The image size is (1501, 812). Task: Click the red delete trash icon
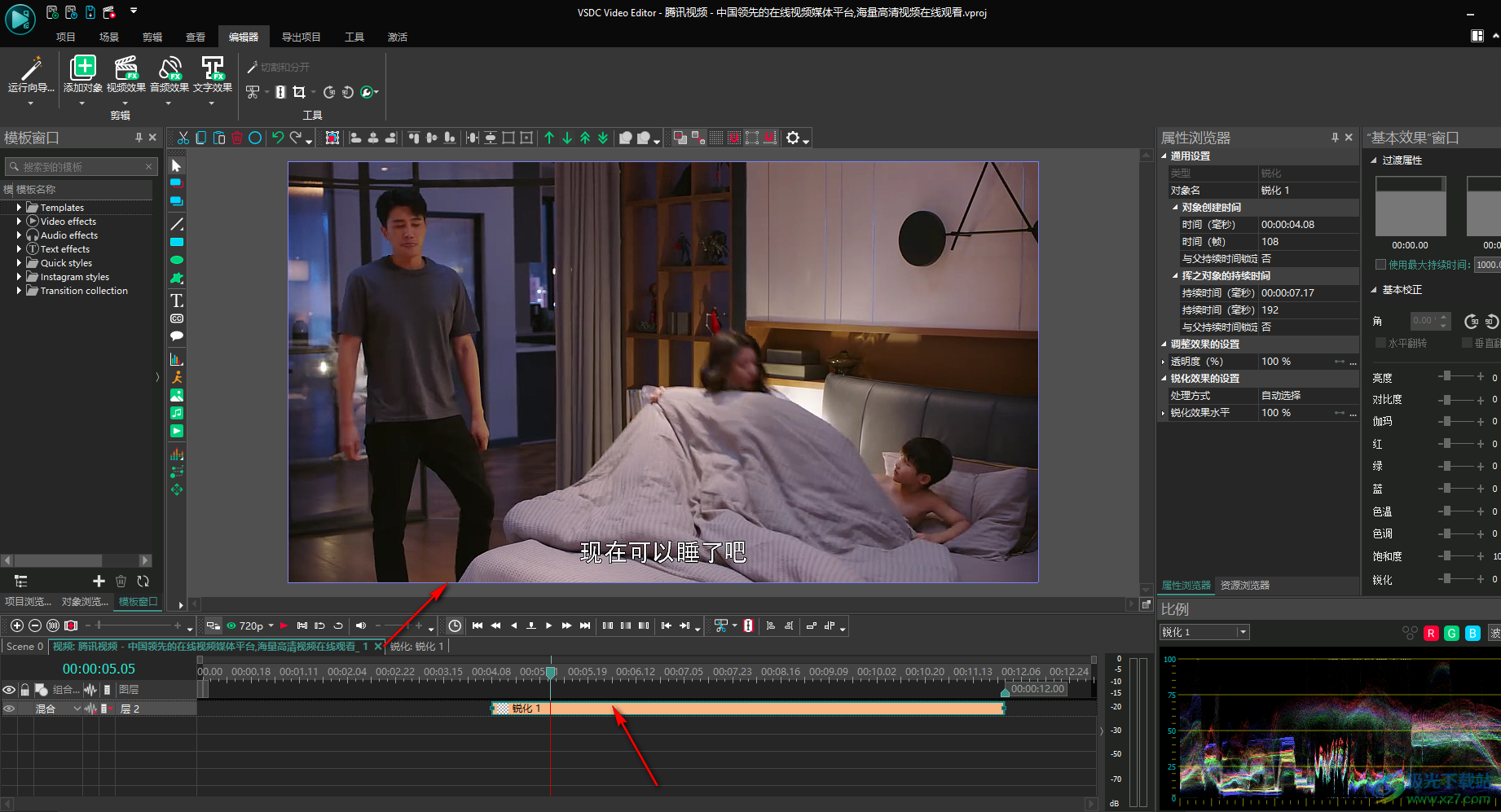click(x=237, y=138)
